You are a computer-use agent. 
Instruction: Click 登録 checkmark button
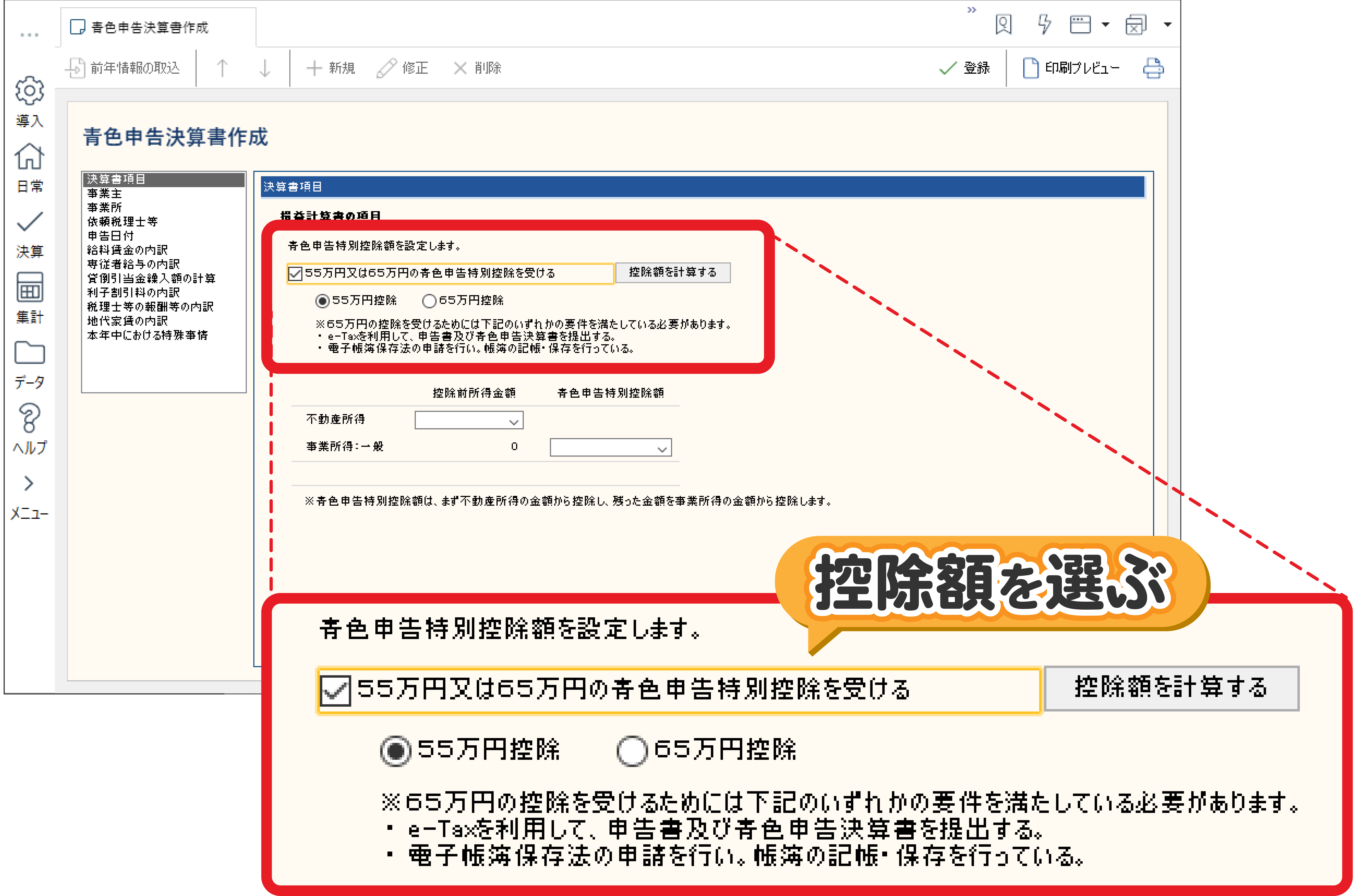click(964, 68)
